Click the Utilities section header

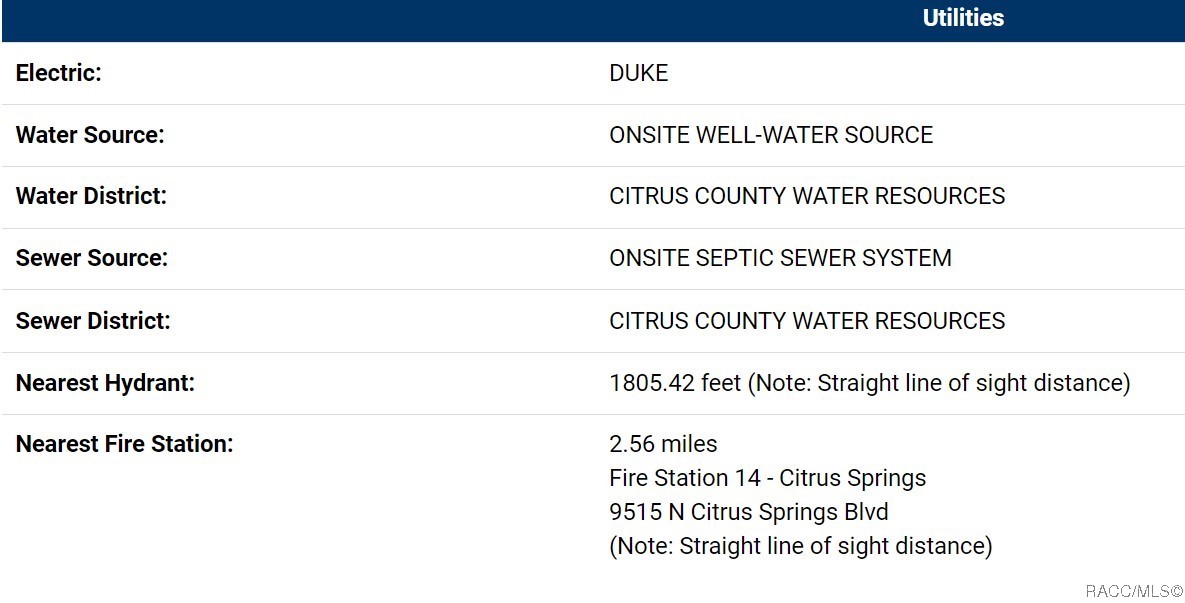[x=963, y=18]
